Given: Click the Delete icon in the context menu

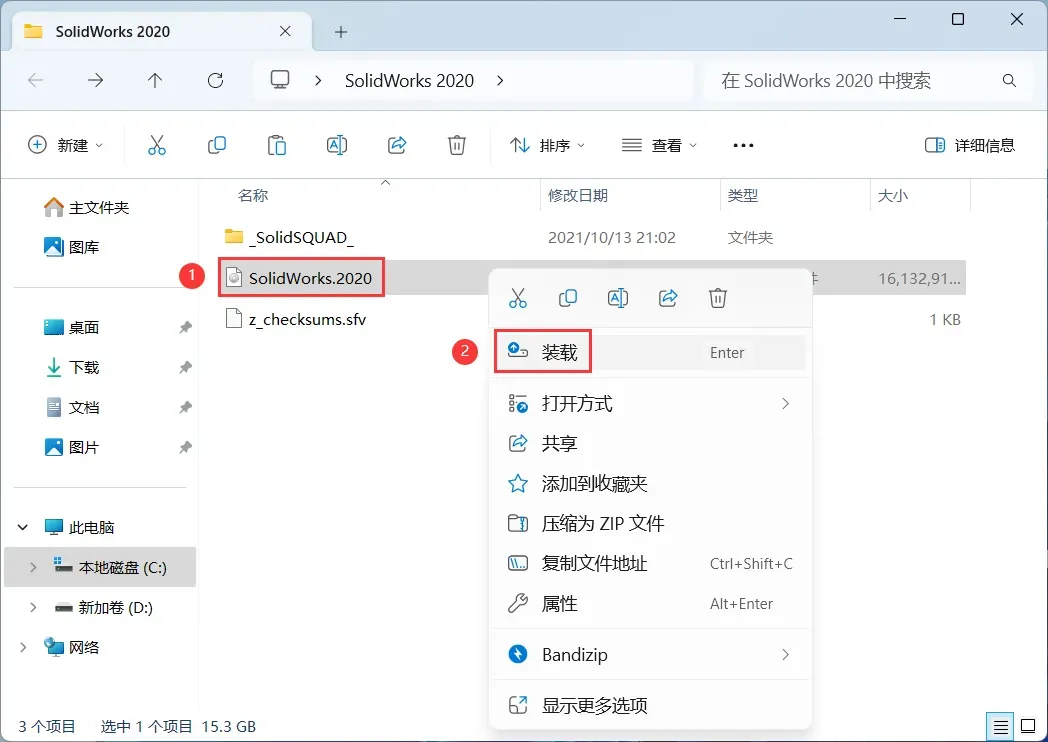Looking at the screenshot, I should [x=718, y=298].
